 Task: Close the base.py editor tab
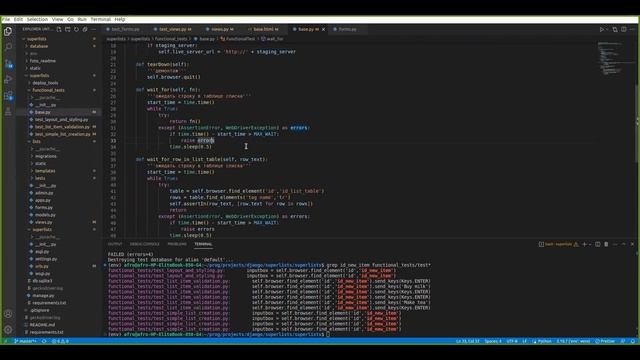pos(323,29)
